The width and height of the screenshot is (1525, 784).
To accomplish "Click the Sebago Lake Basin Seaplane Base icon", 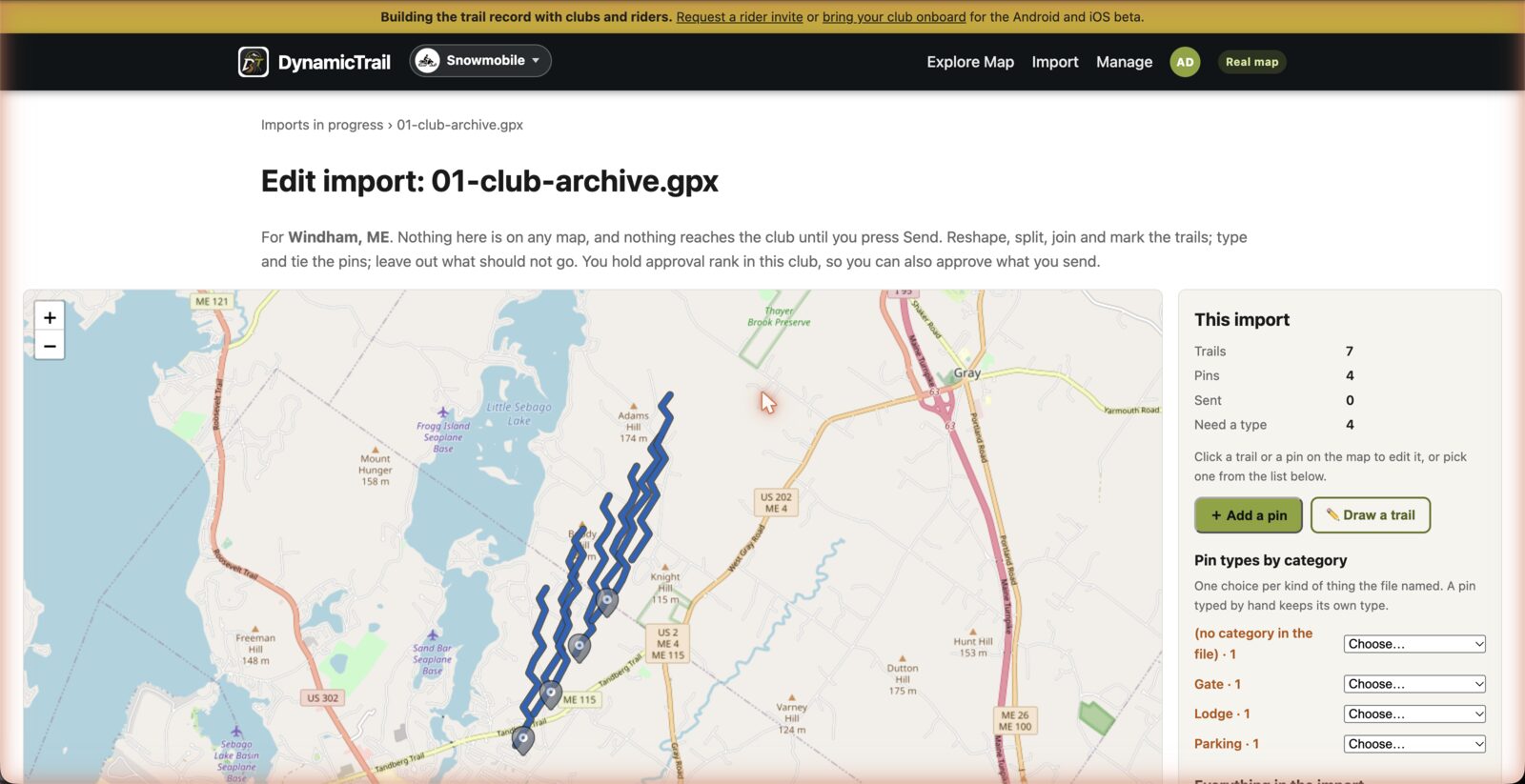I will coord(236,733).
